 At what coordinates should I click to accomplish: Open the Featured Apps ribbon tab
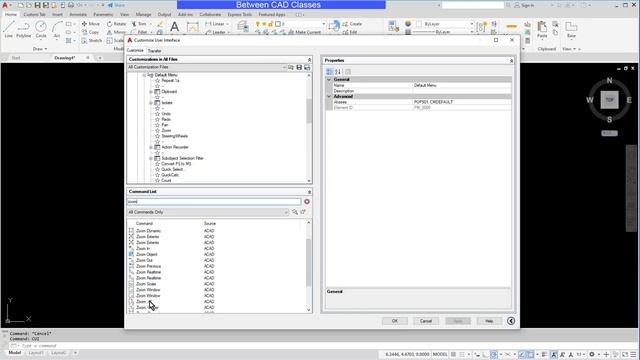pos(272,15)
